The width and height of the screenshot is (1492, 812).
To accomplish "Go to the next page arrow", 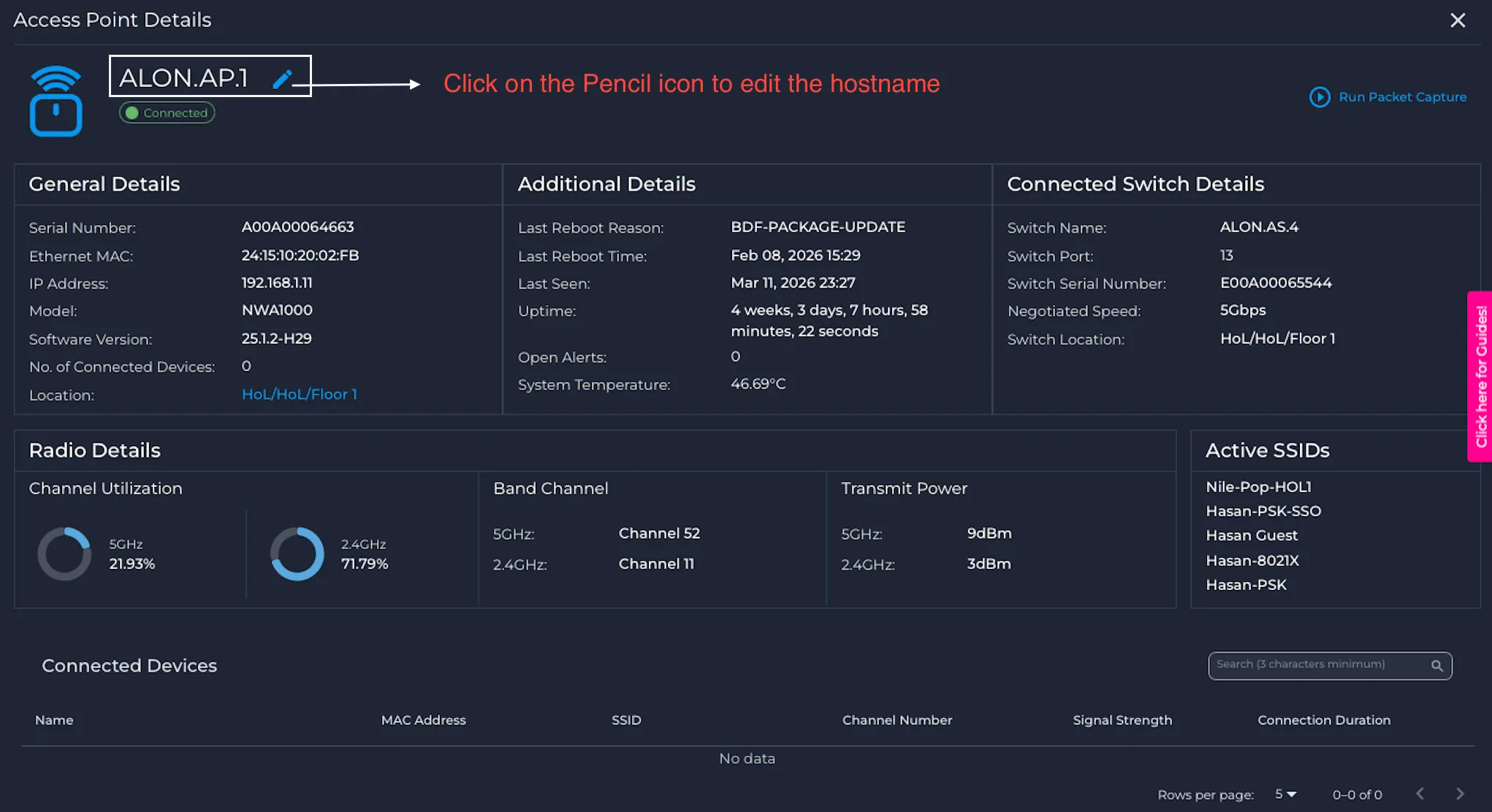I will 1460,794.
